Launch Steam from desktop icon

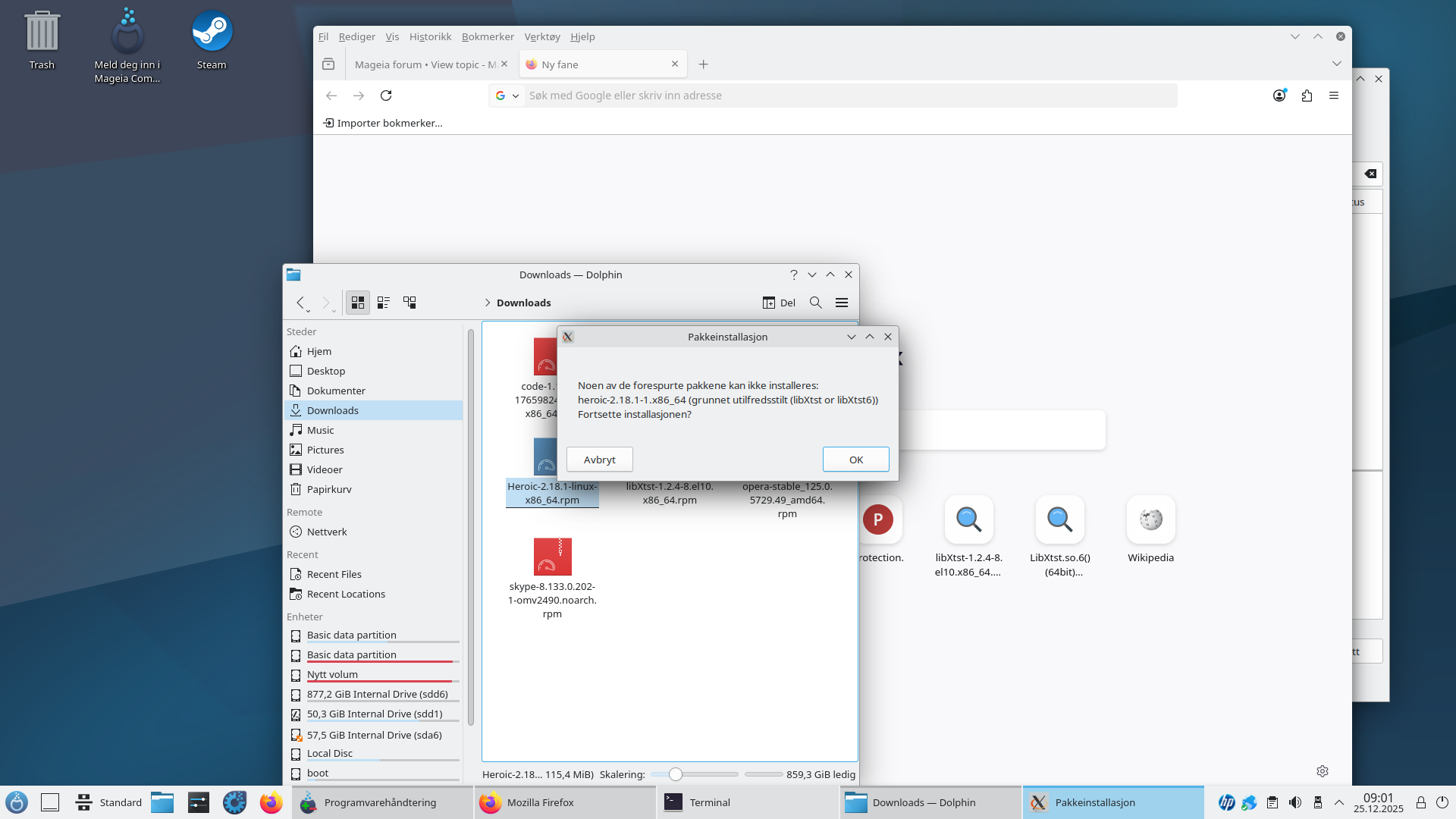(x=212, y=32)
